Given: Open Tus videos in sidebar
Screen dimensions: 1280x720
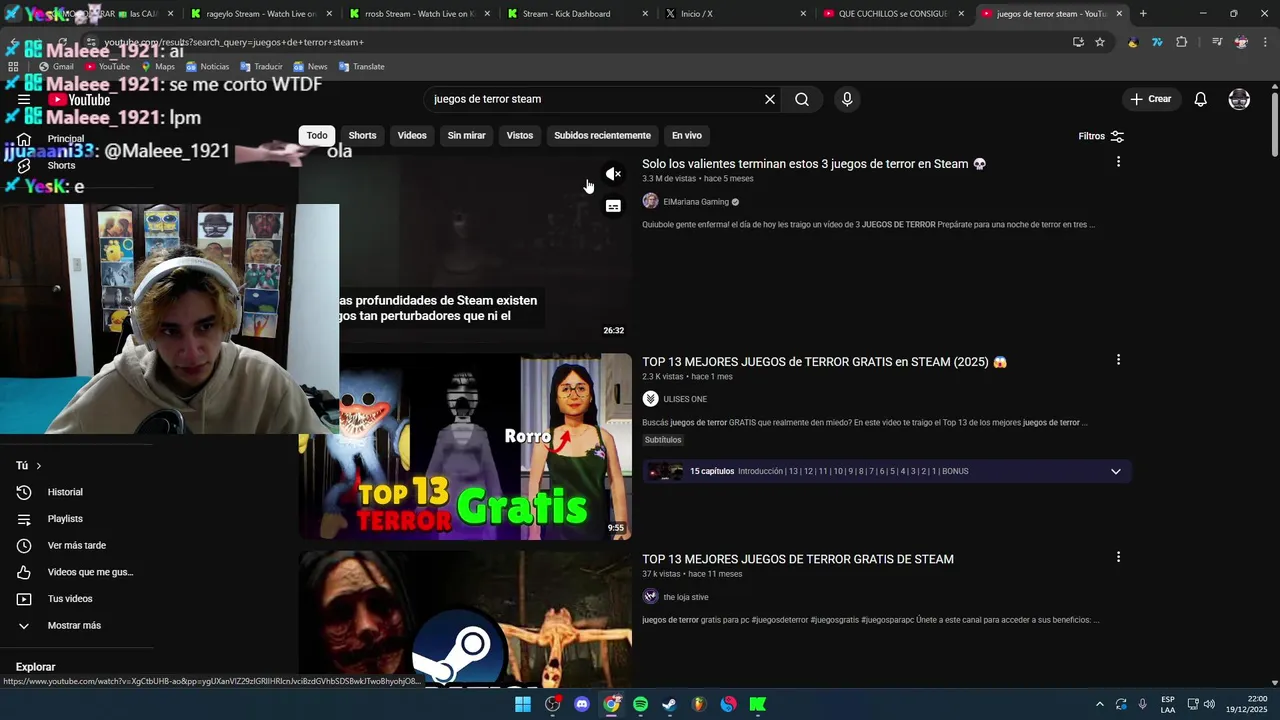Looking at the screenshot, I should point(70,599).
